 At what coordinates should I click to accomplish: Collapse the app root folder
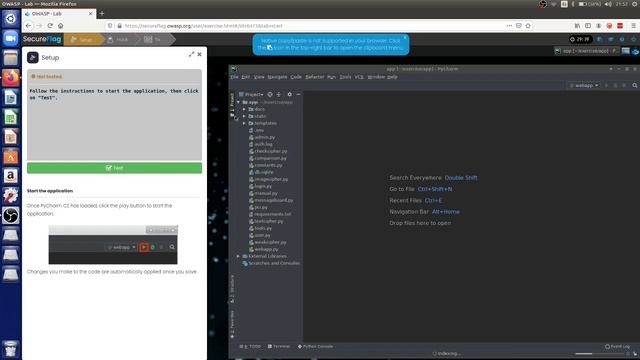click(239, 102)
